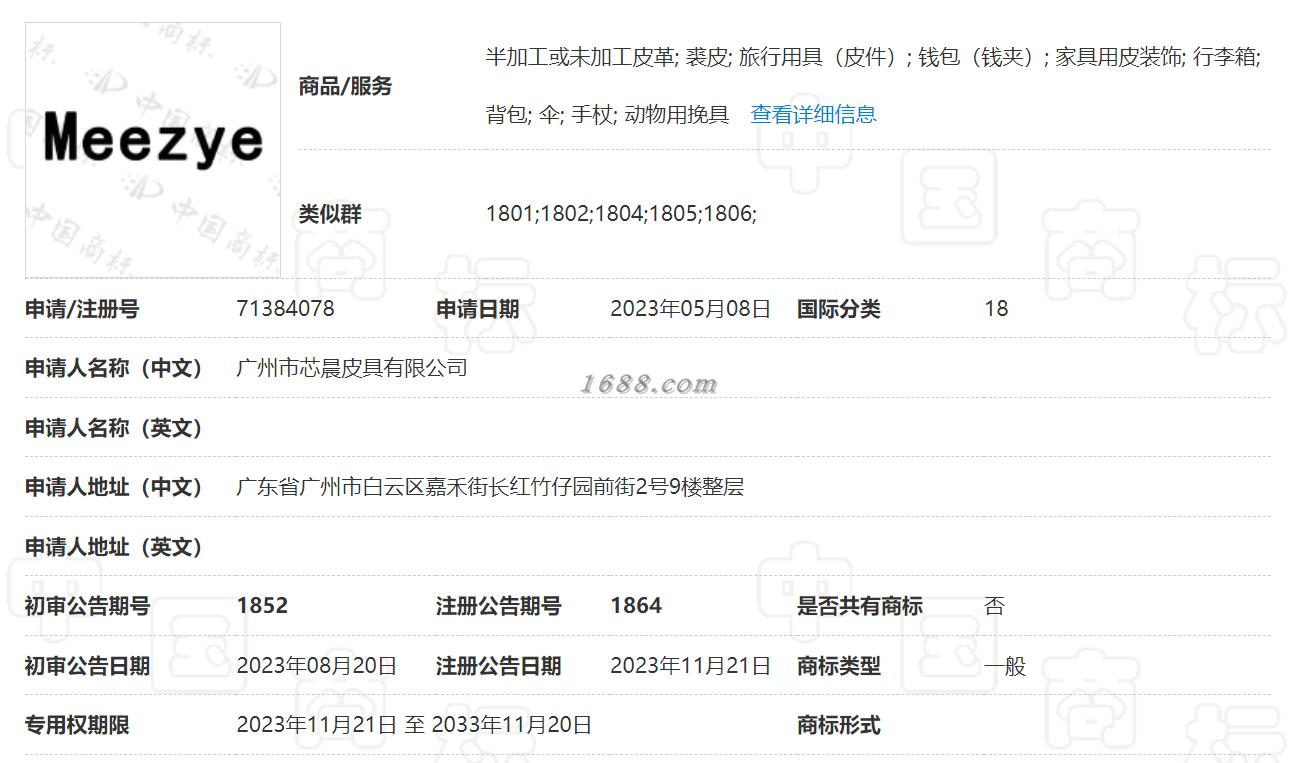Select the 类似群 label
Viewport: 1297px width, 763px height.
pos(330,213)
